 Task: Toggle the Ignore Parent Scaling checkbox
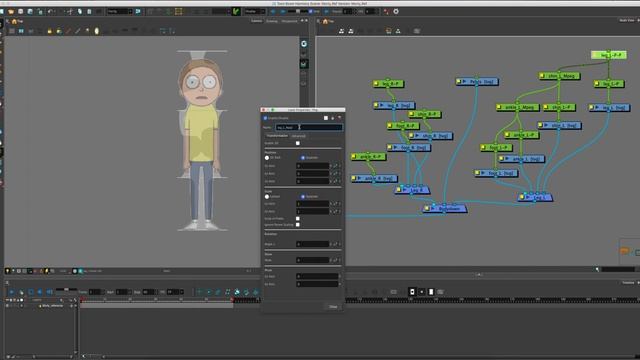pos(298,224)
